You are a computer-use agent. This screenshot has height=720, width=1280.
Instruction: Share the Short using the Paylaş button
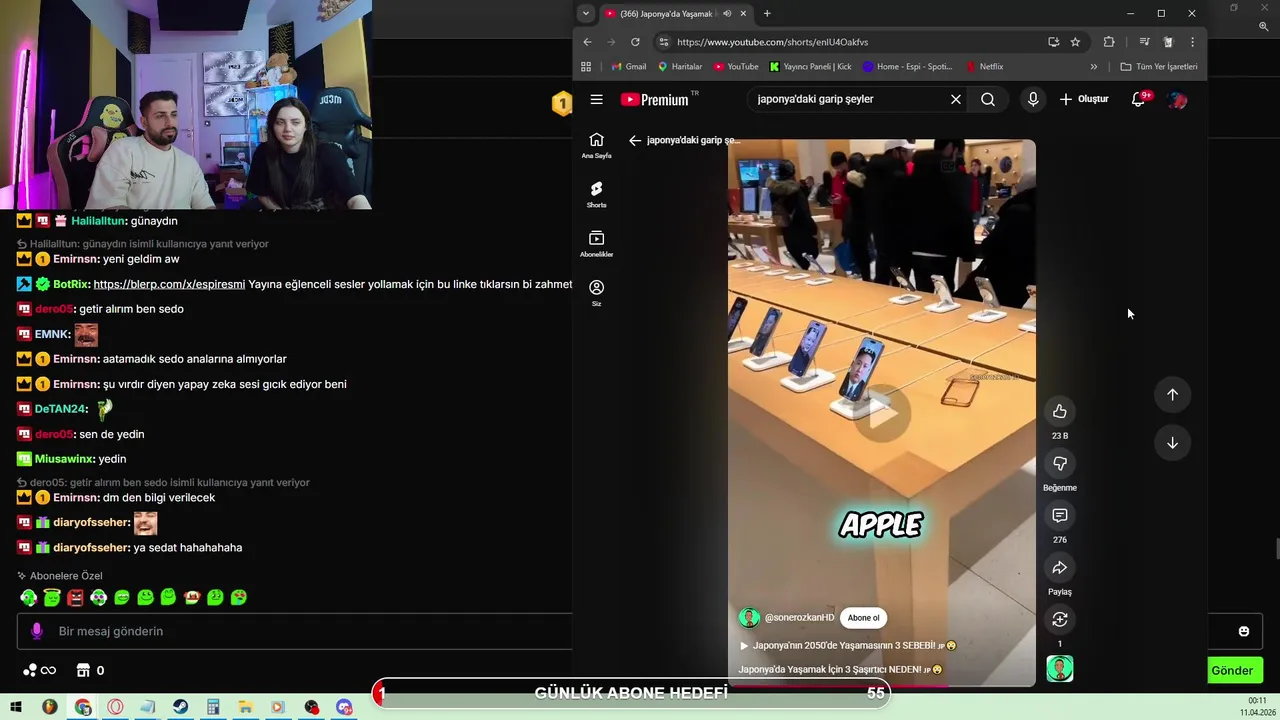[1060, 567]
